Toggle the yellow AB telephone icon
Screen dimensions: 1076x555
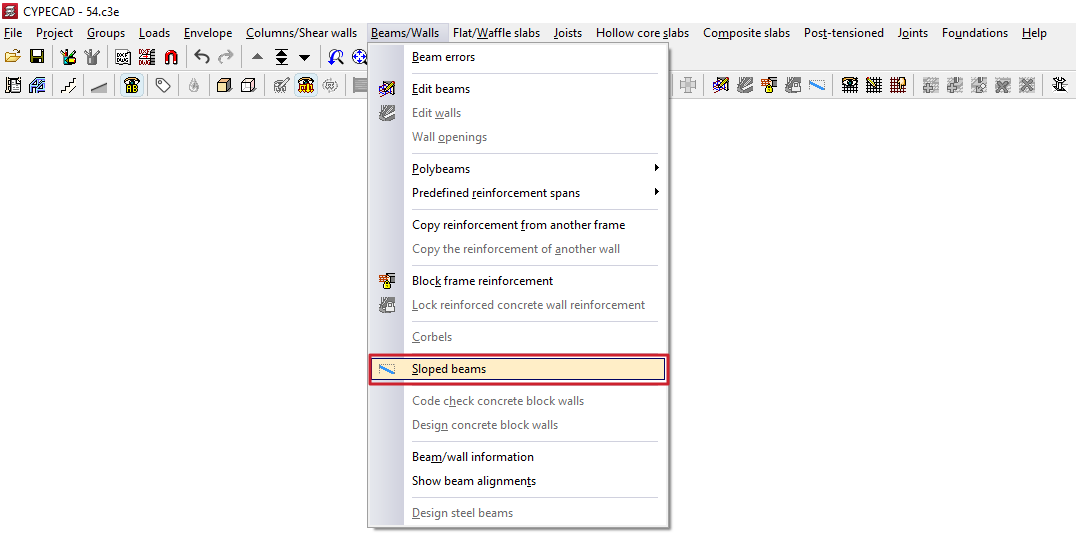click(x=132, y=85)
